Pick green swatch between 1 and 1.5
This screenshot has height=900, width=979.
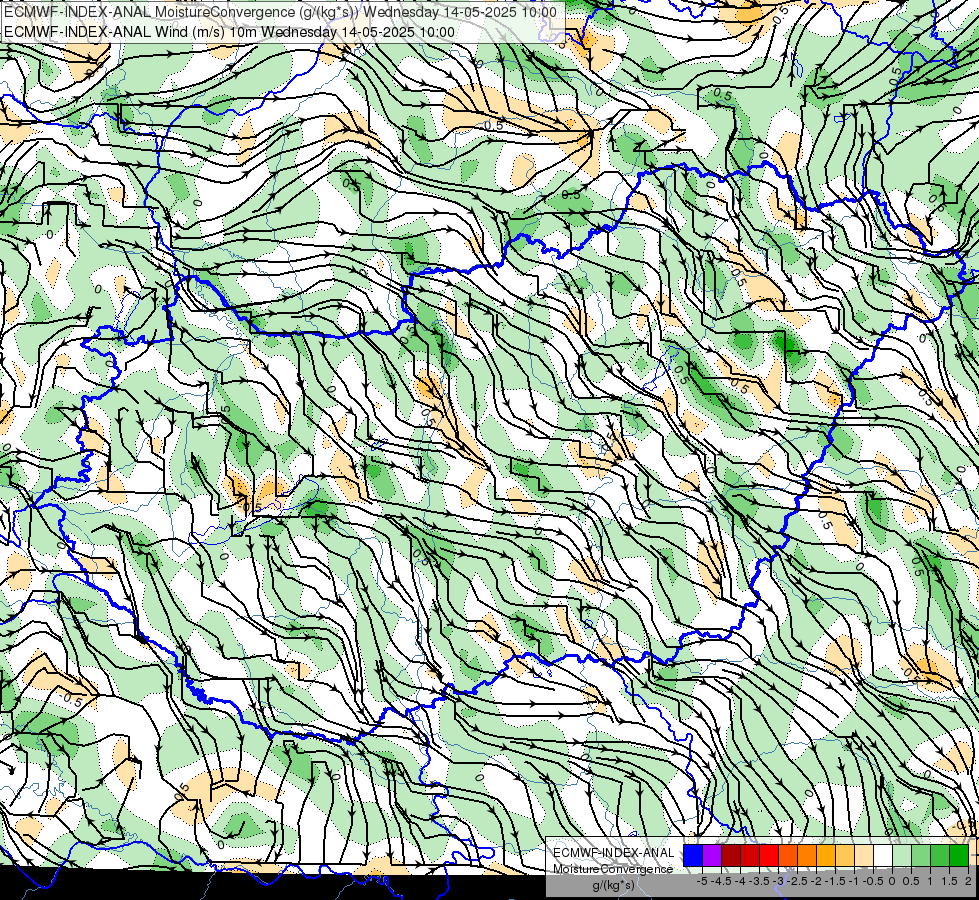coord(940,855)
